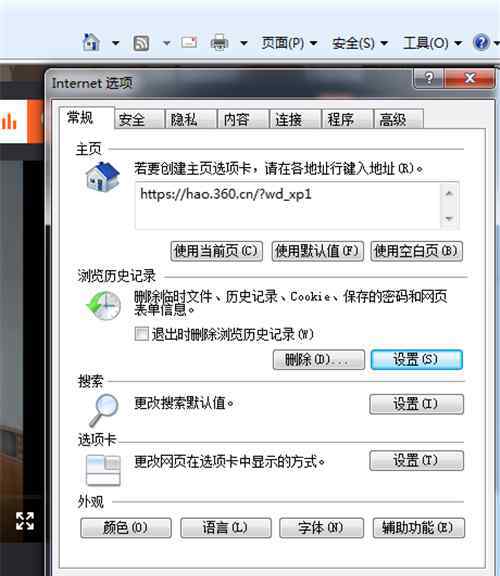Click the fullscreen expand arrows icon

pos(25,521)
